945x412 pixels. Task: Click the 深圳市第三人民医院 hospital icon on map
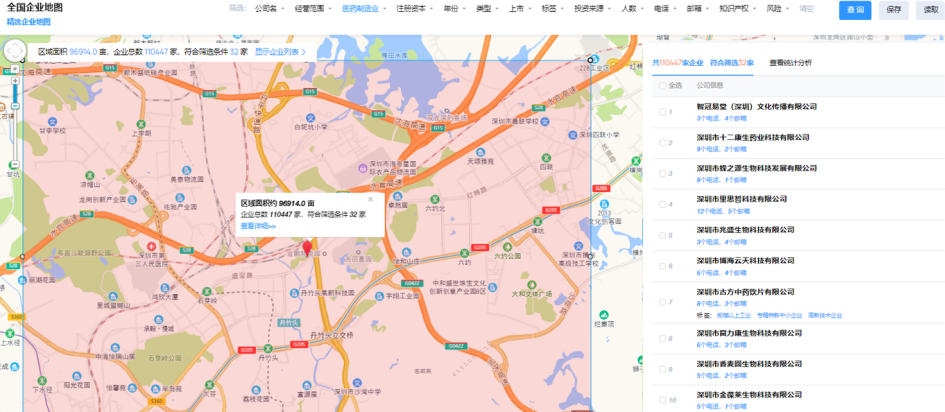[151, 246]
